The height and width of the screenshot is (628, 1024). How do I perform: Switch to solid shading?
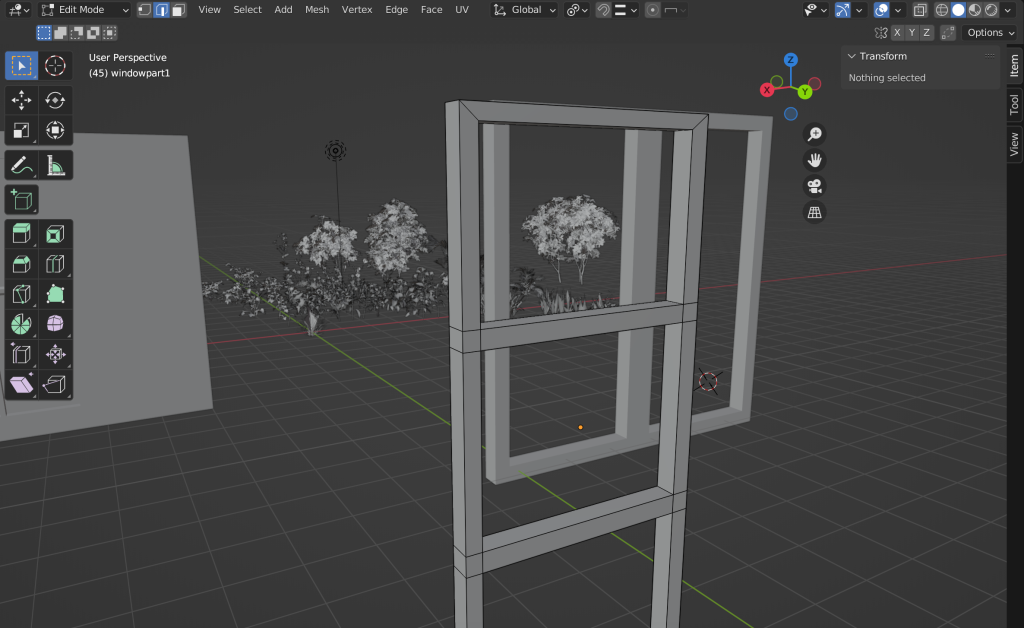tap(958, 10)
